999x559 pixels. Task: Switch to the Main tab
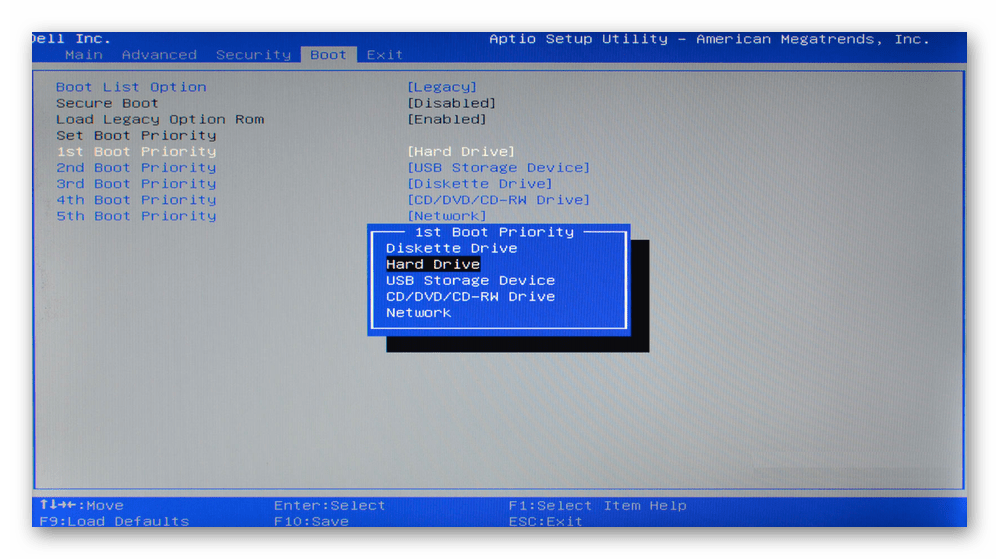[83, 55]
